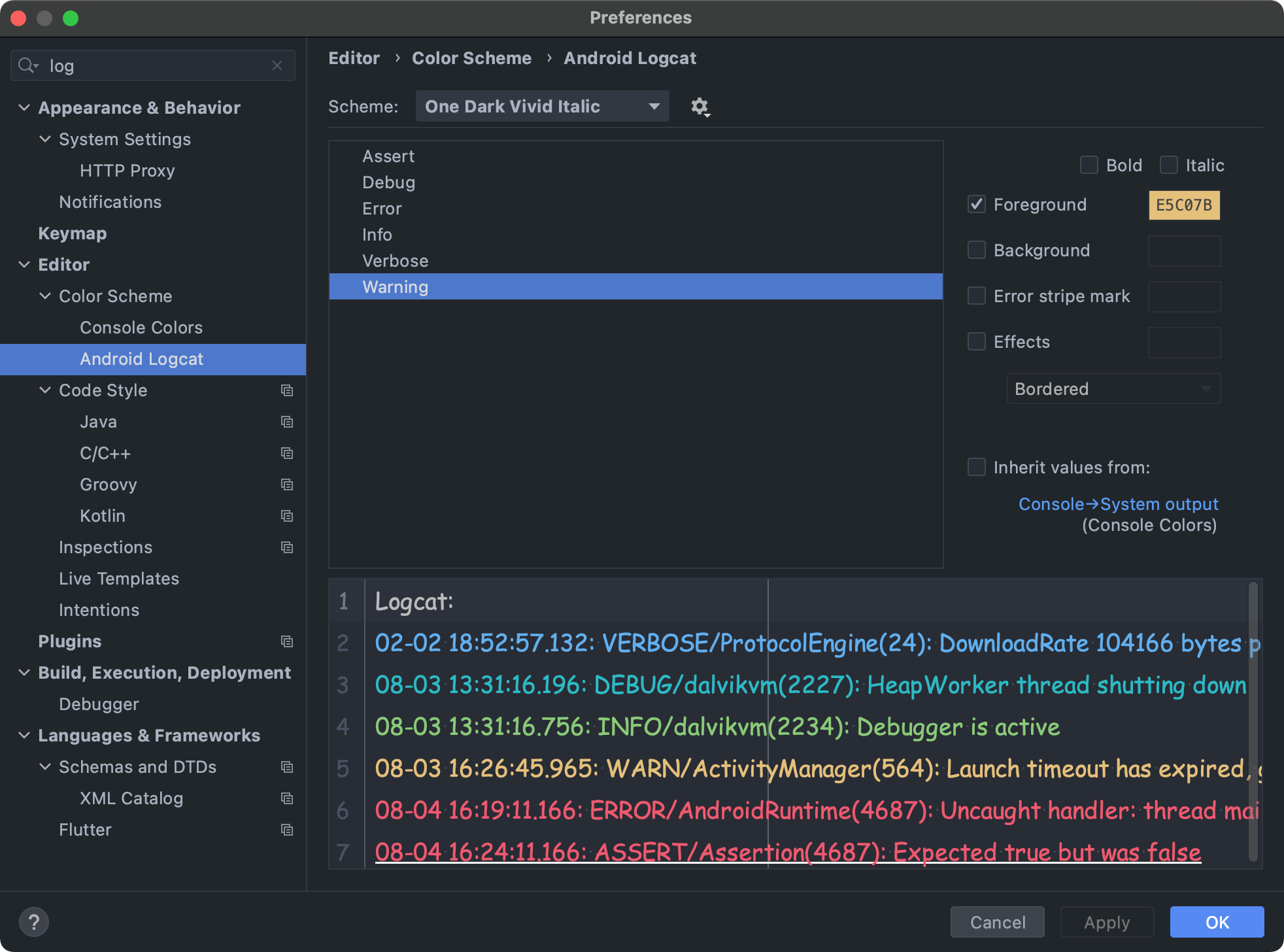Click the copy icon next to Plugins
Image resolution: width=1284 pixels, height=952 pixels.
[x=286, y=641]
